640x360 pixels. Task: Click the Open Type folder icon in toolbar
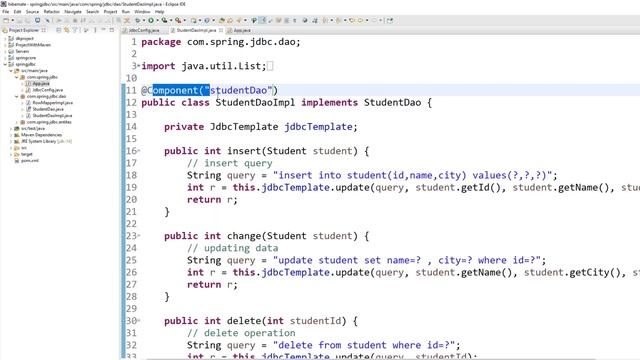222,20
